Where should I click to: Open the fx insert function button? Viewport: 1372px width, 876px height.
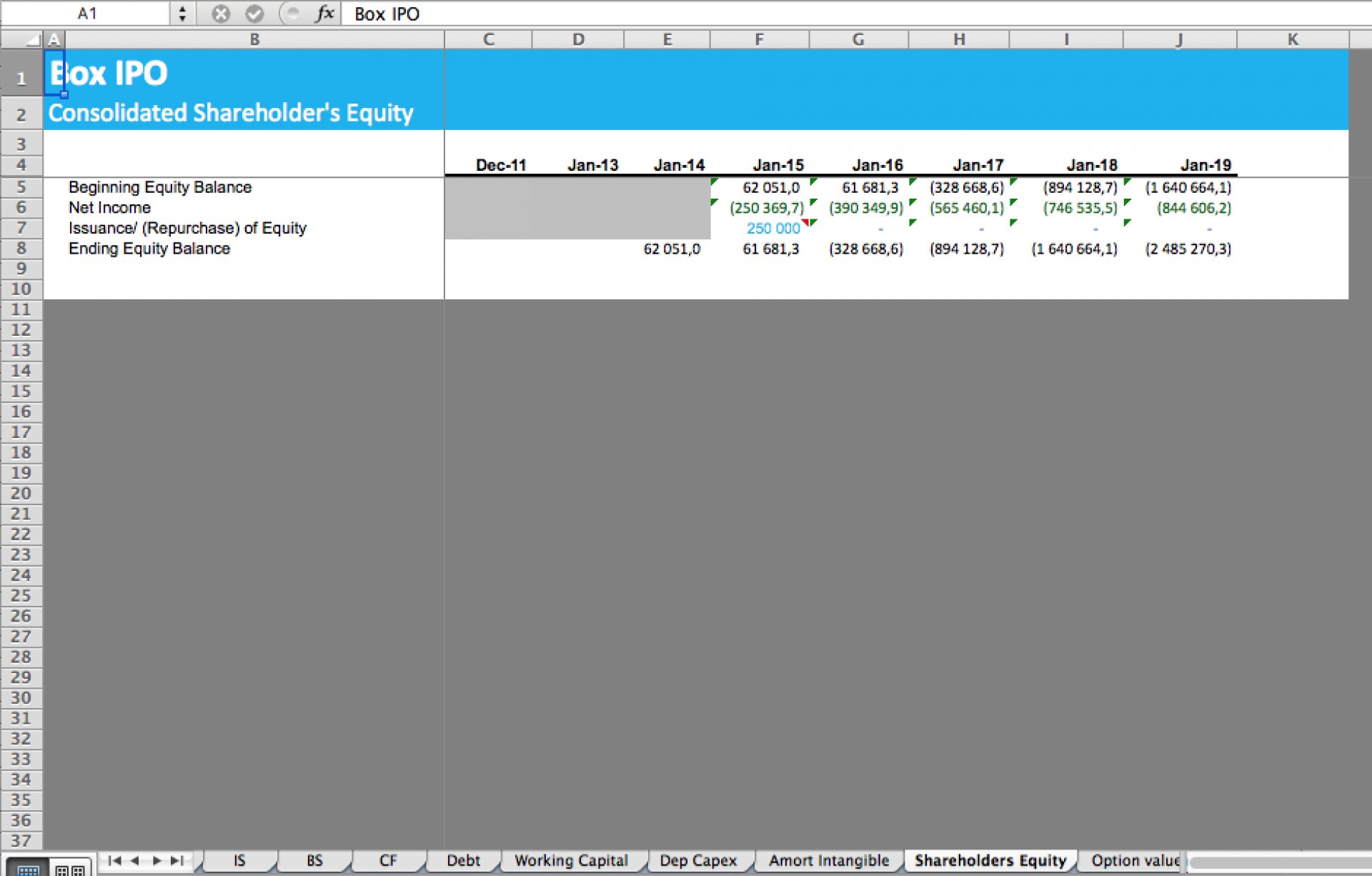point(325,14)
